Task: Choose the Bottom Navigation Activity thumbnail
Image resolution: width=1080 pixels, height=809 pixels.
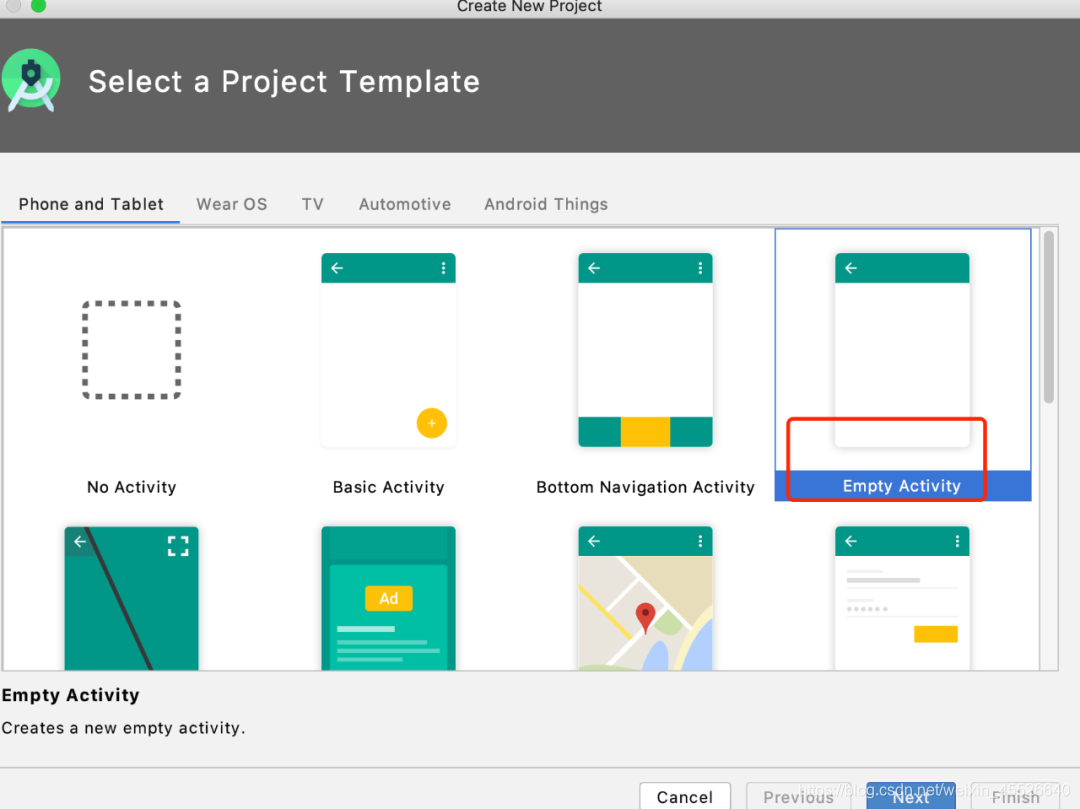Action: (645, 350)
